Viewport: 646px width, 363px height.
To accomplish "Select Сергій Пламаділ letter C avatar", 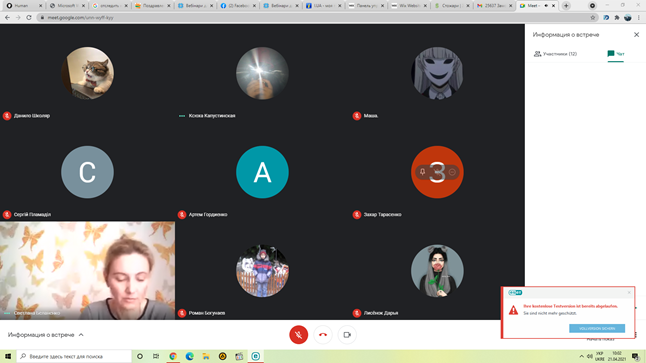I will tap(87, 172).
